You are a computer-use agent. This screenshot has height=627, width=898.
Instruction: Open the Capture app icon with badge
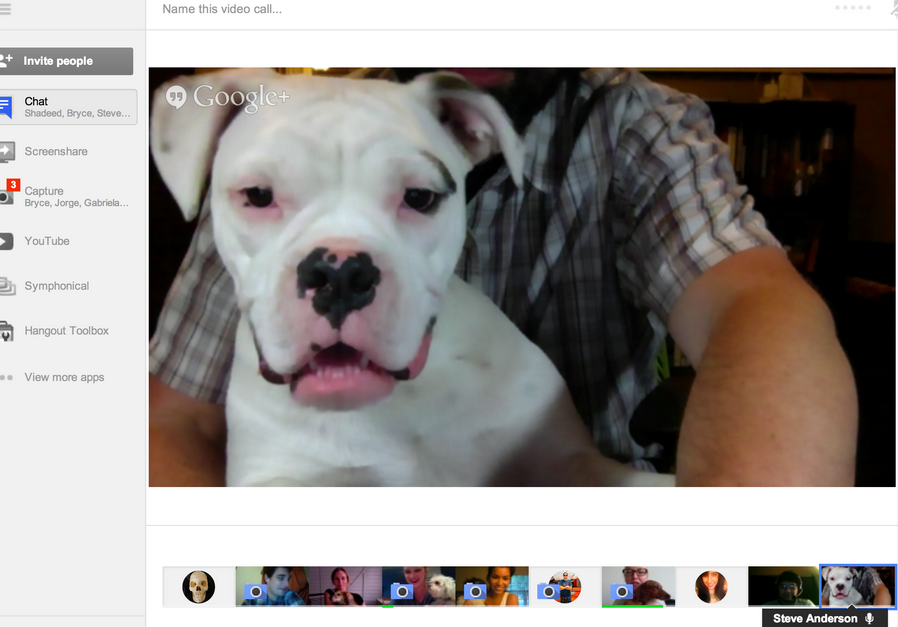6,193
